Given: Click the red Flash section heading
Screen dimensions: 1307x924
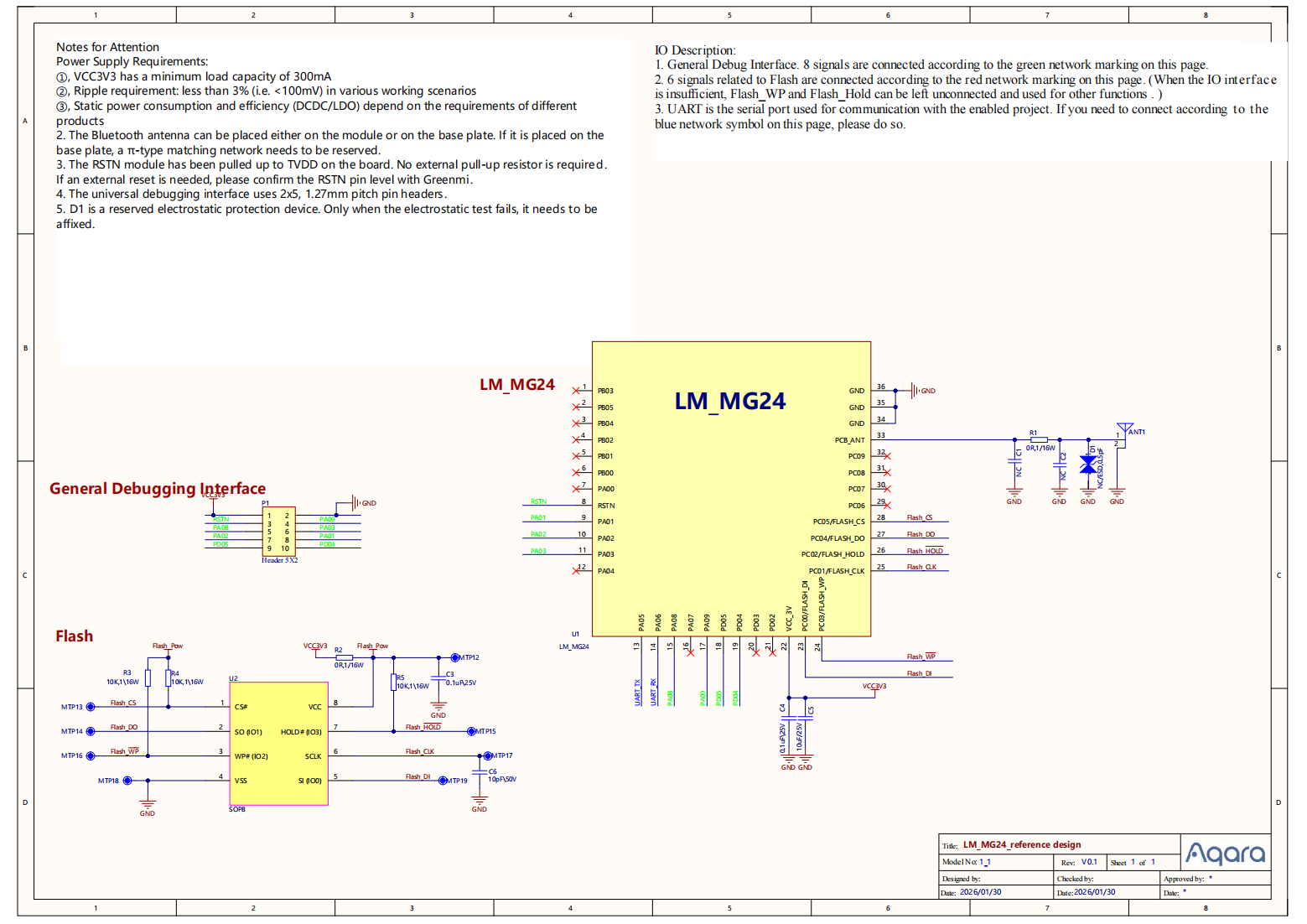Looking at the screenshot, I should 75,636.
